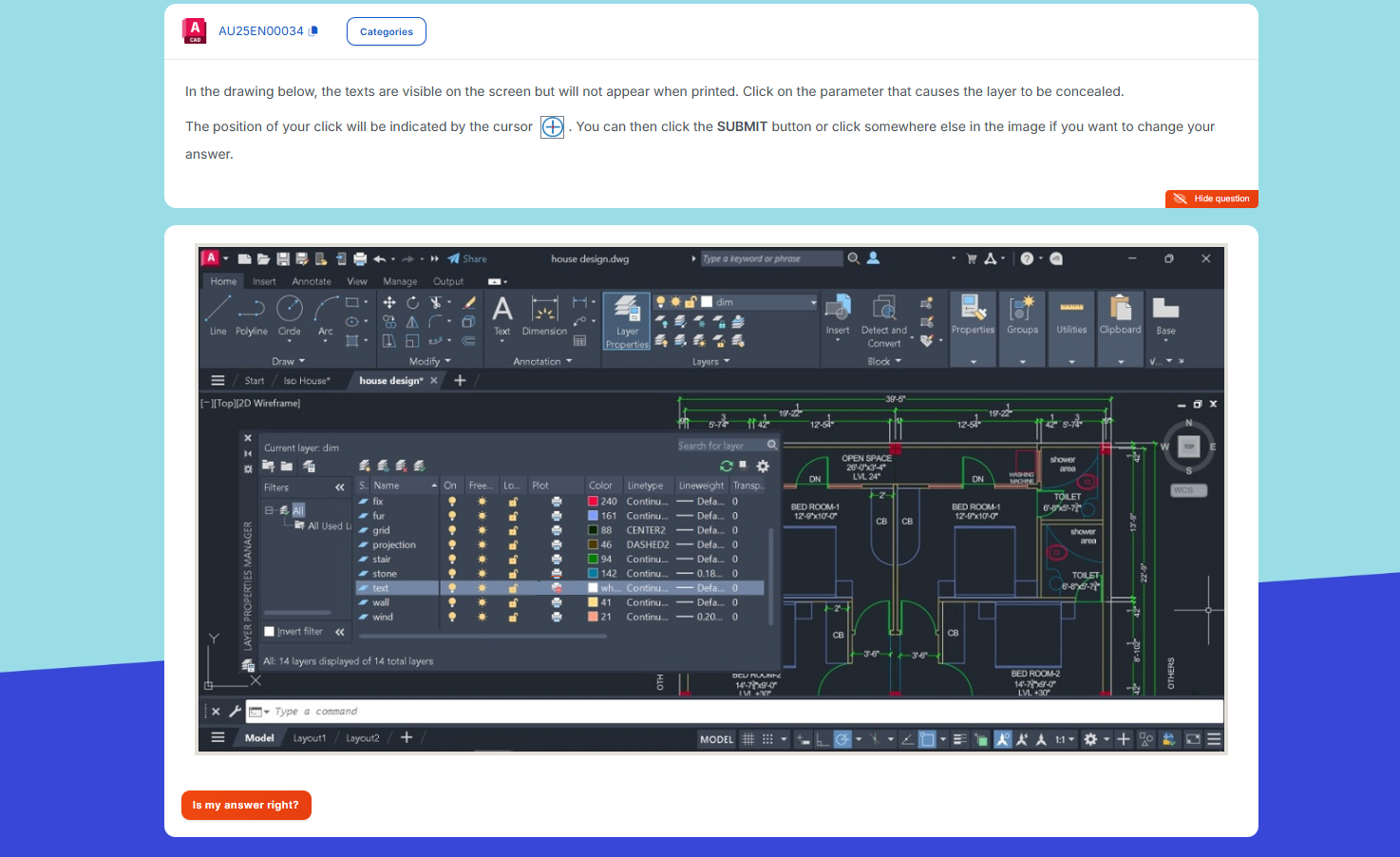The image size is (1400, 857).
Task: Click the Set Current layer icon with green check
Action: (x=419, y=466)
